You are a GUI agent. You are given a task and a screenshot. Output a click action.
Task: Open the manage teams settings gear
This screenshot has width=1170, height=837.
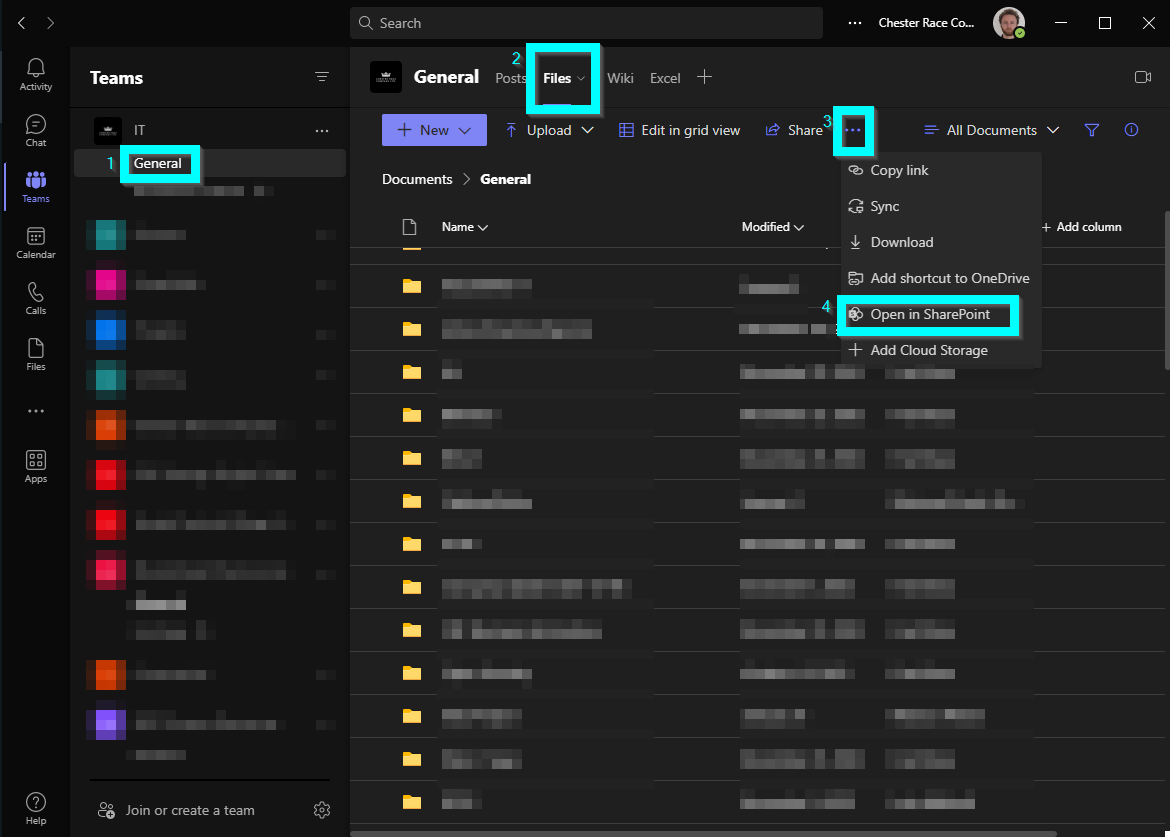click(x=322, y=809)
